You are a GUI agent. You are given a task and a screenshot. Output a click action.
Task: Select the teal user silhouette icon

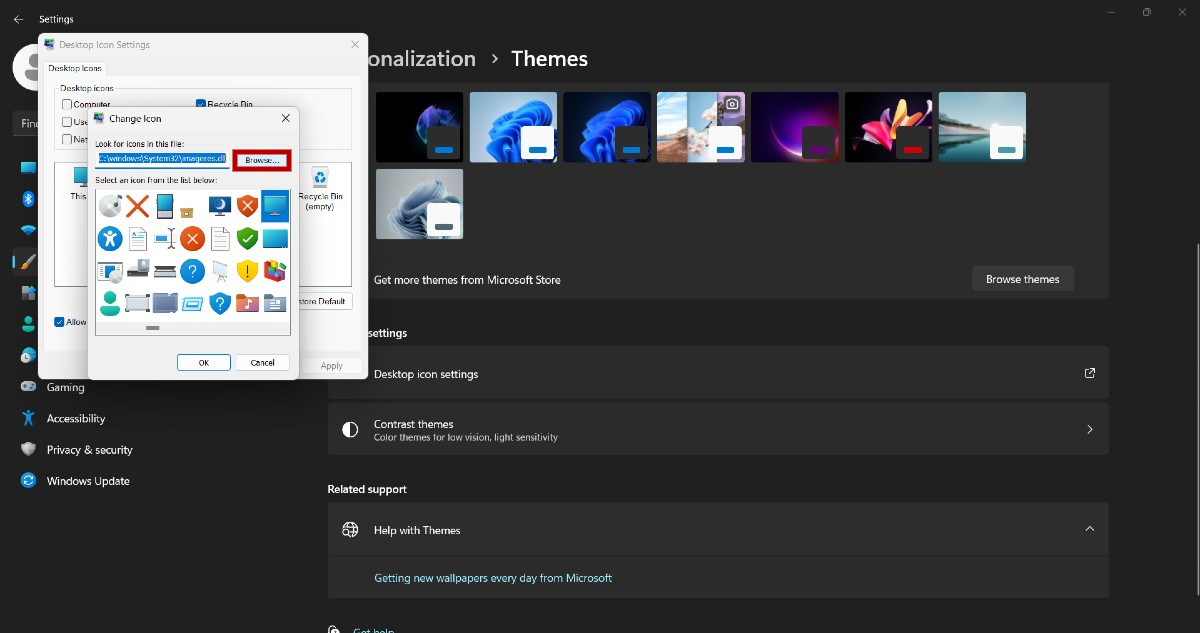coord(110,303)
